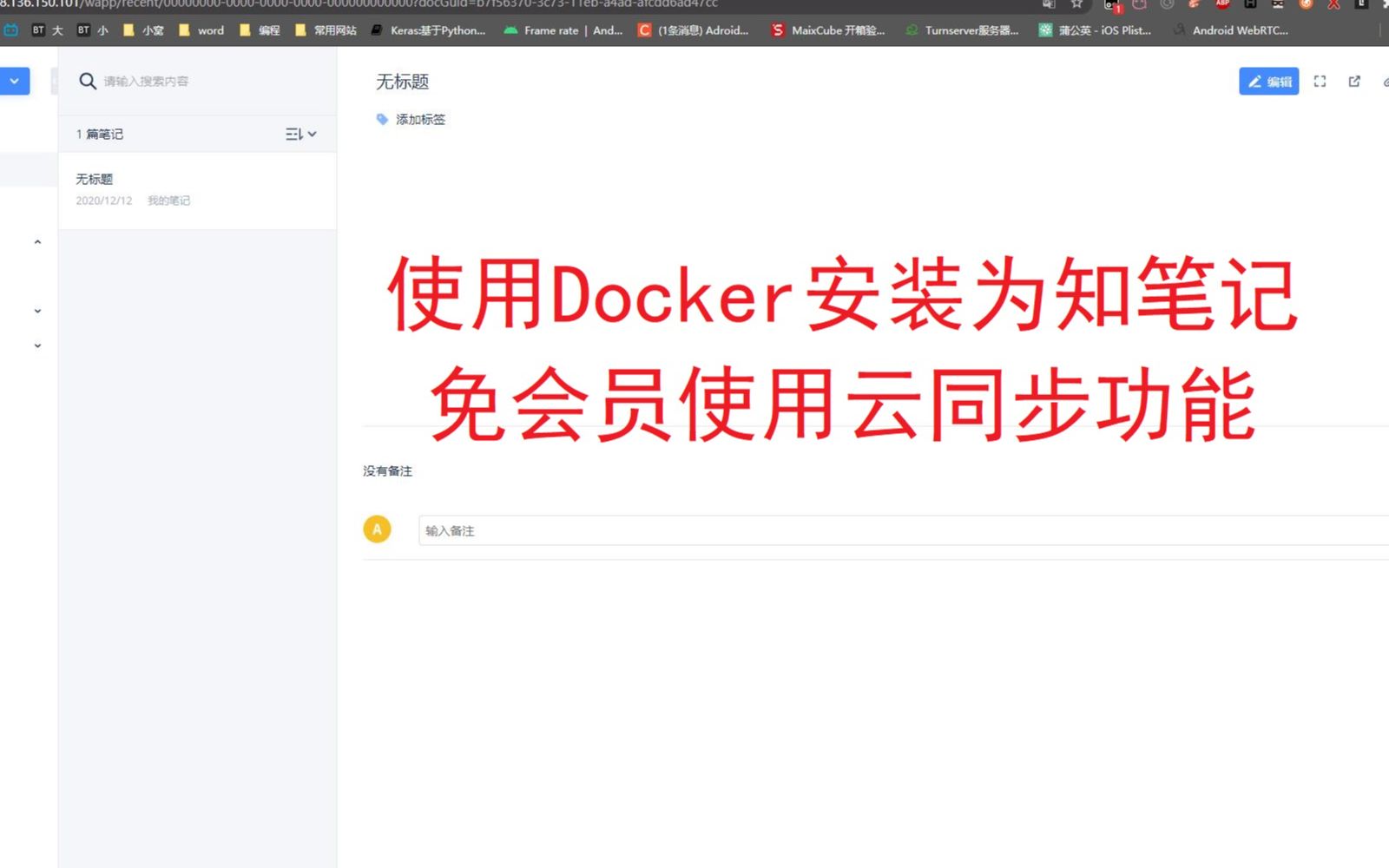Click 添加标签 to add a tag
1389x868 pixels.
point(420,119)
